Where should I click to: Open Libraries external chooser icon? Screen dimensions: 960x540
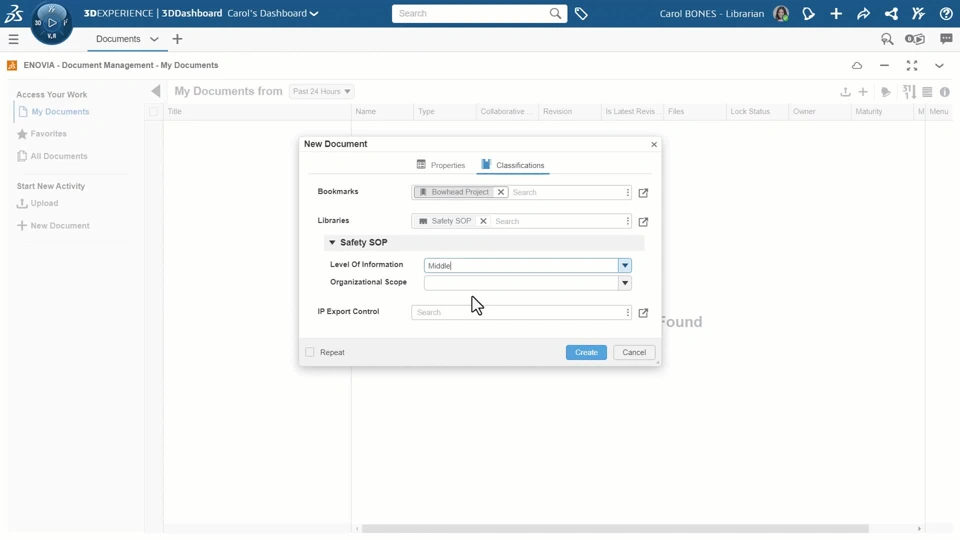click(643, 222)
